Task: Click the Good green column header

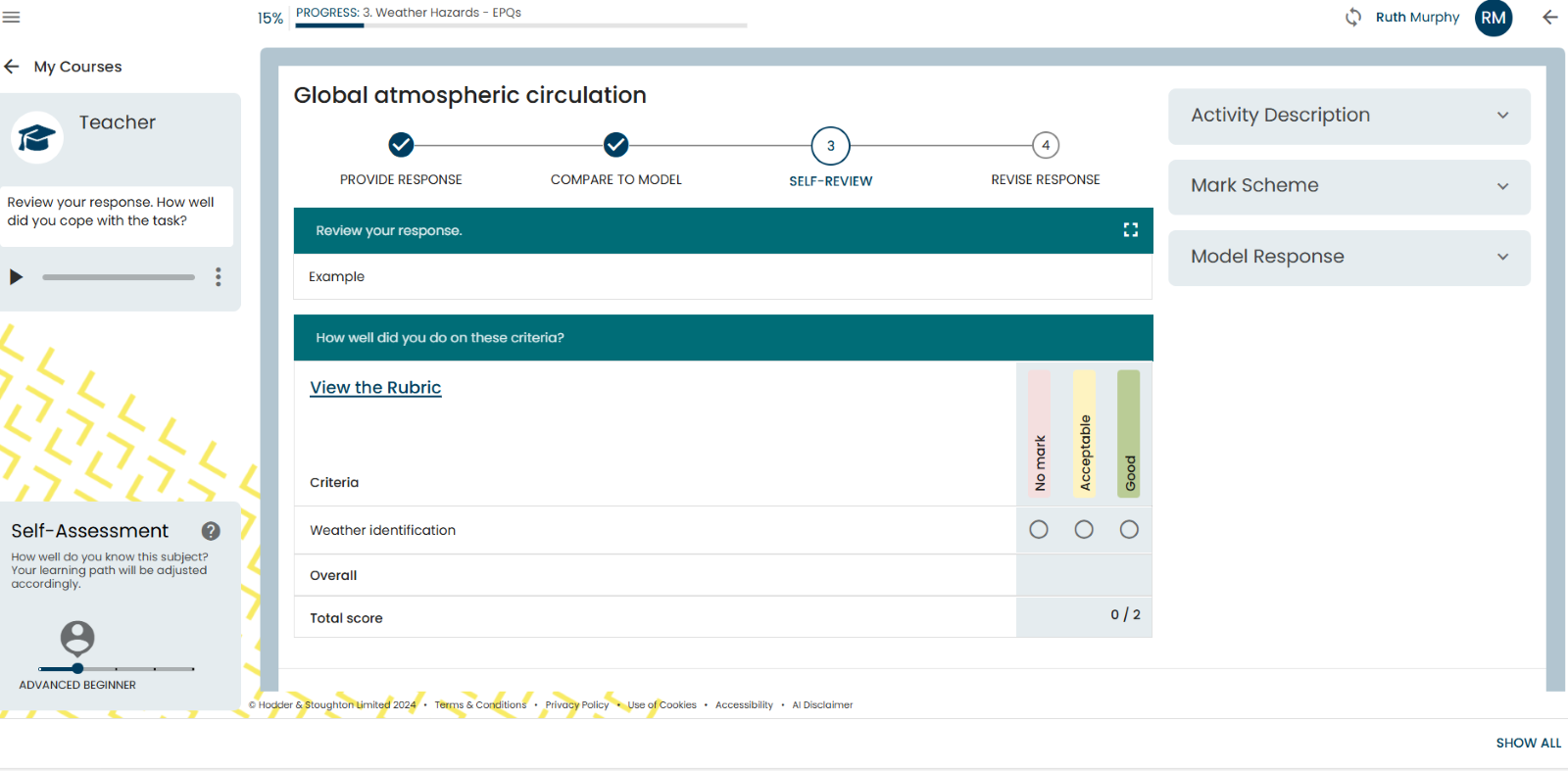Action: coord(1129,434)
